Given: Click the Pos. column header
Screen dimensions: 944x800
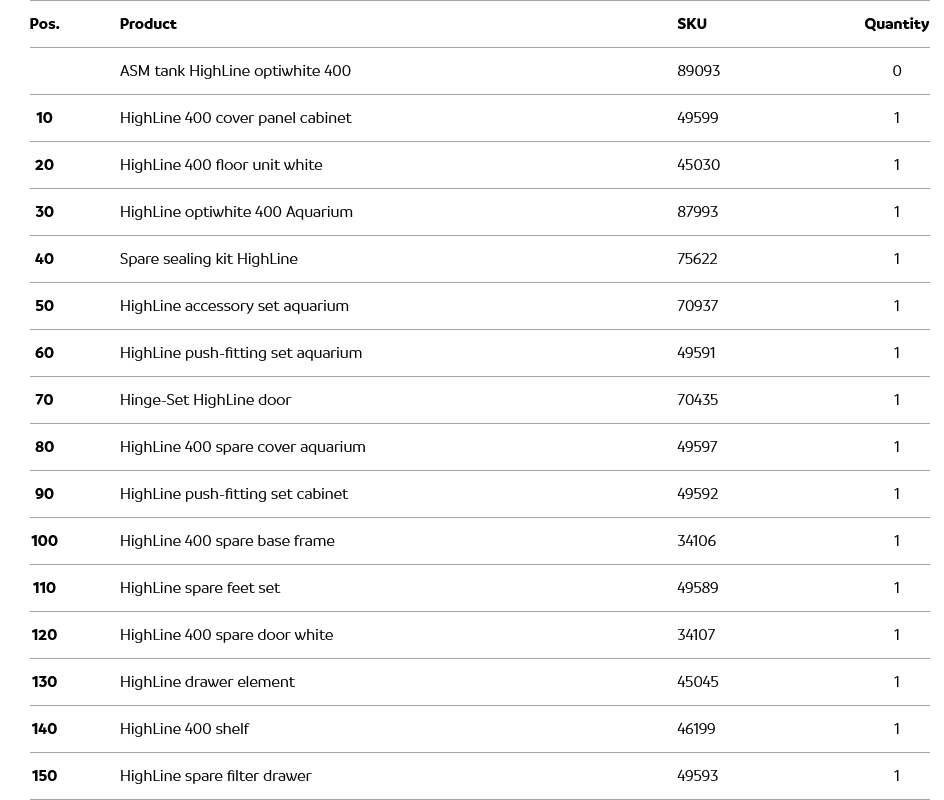Looking at the screenshot, I should (44, 24).
